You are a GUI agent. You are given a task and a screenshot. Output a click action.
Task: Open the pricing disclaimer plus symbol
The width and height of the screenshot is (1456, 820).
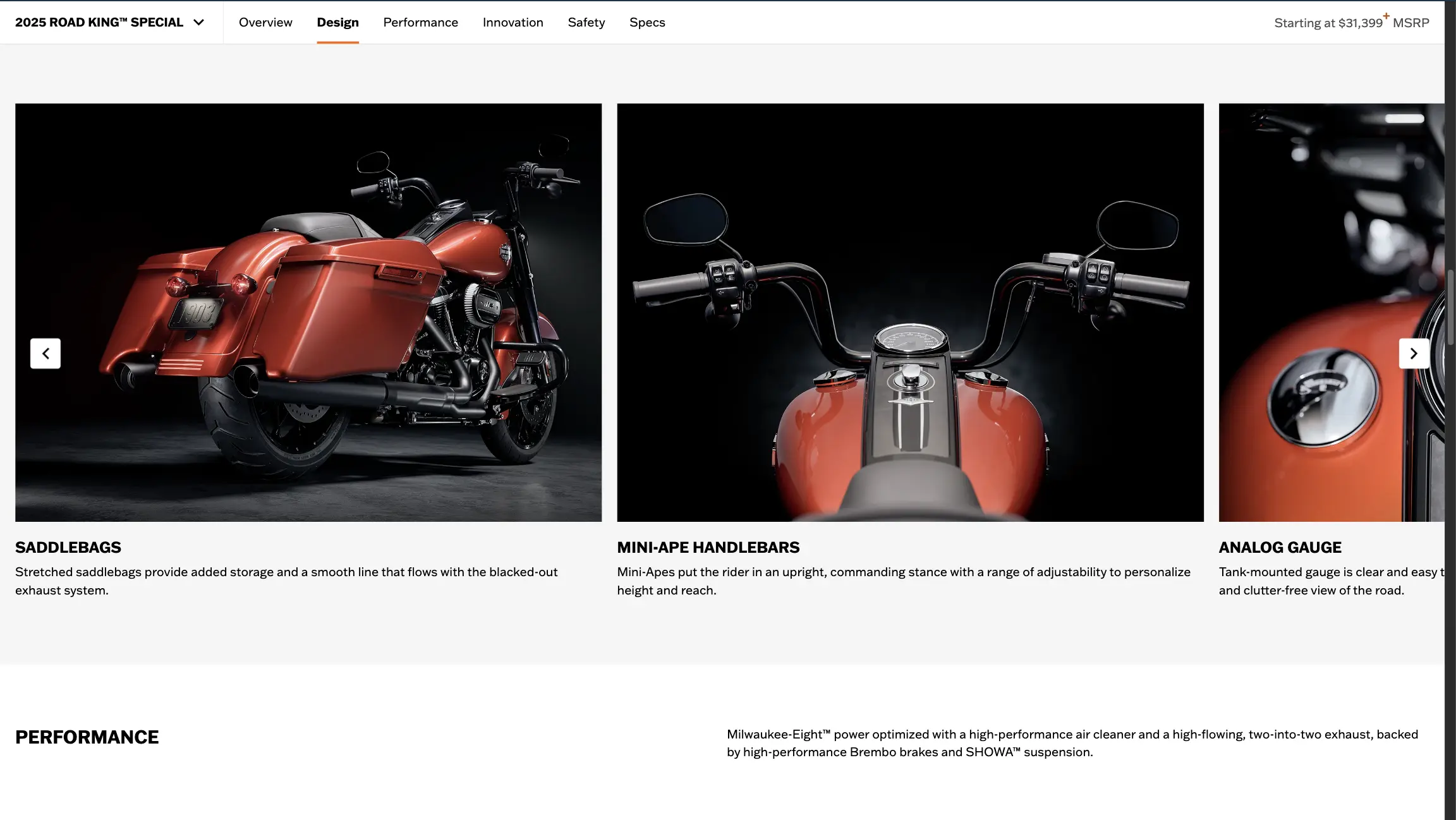coord(1385,16)
